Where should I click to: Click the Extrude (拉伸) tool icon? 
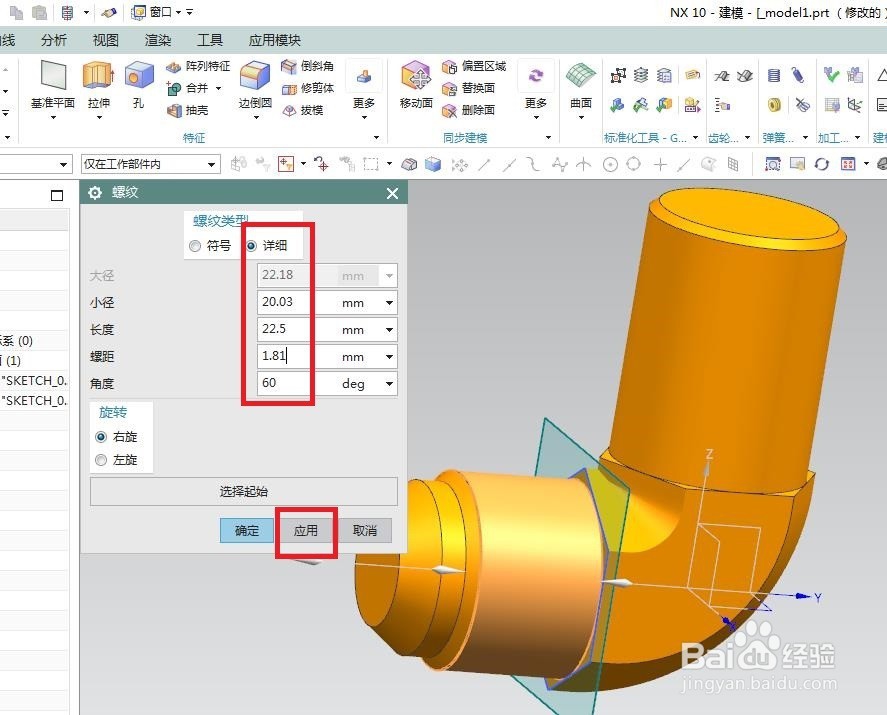coord(98,75)
